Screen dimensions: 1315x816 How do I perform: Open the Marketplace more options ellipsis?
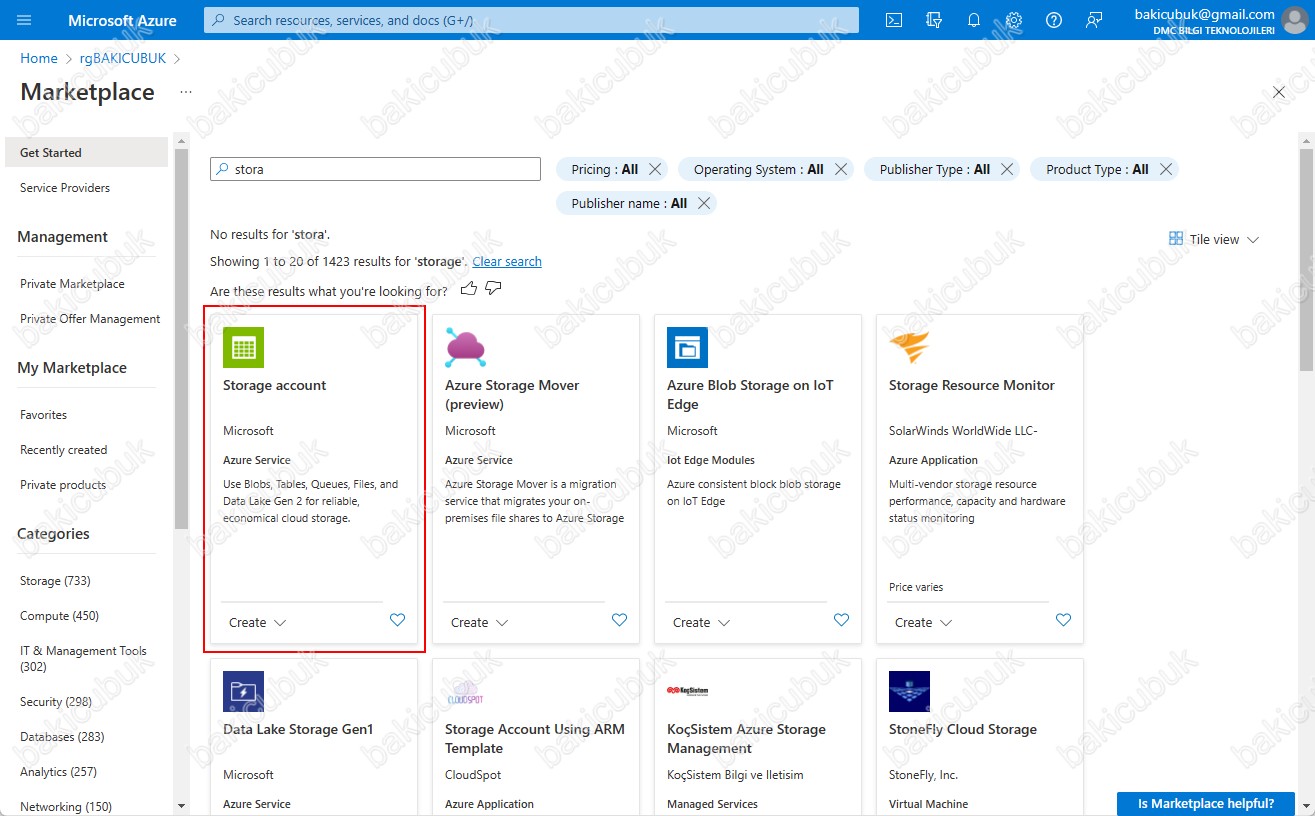click(186, 92)
